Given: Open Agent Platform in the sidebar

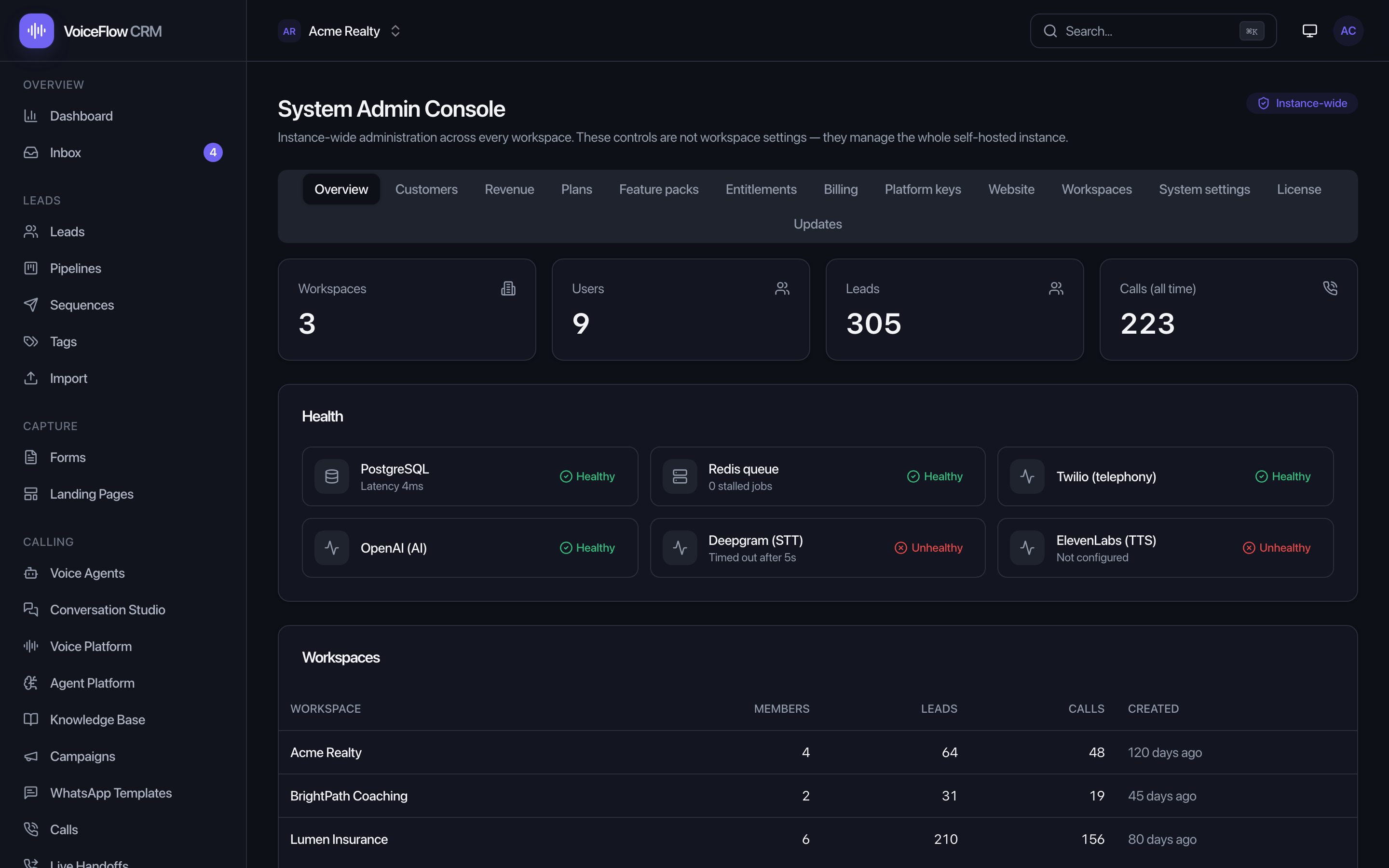Looking at the screenshot, I should [x=123, y=683].
